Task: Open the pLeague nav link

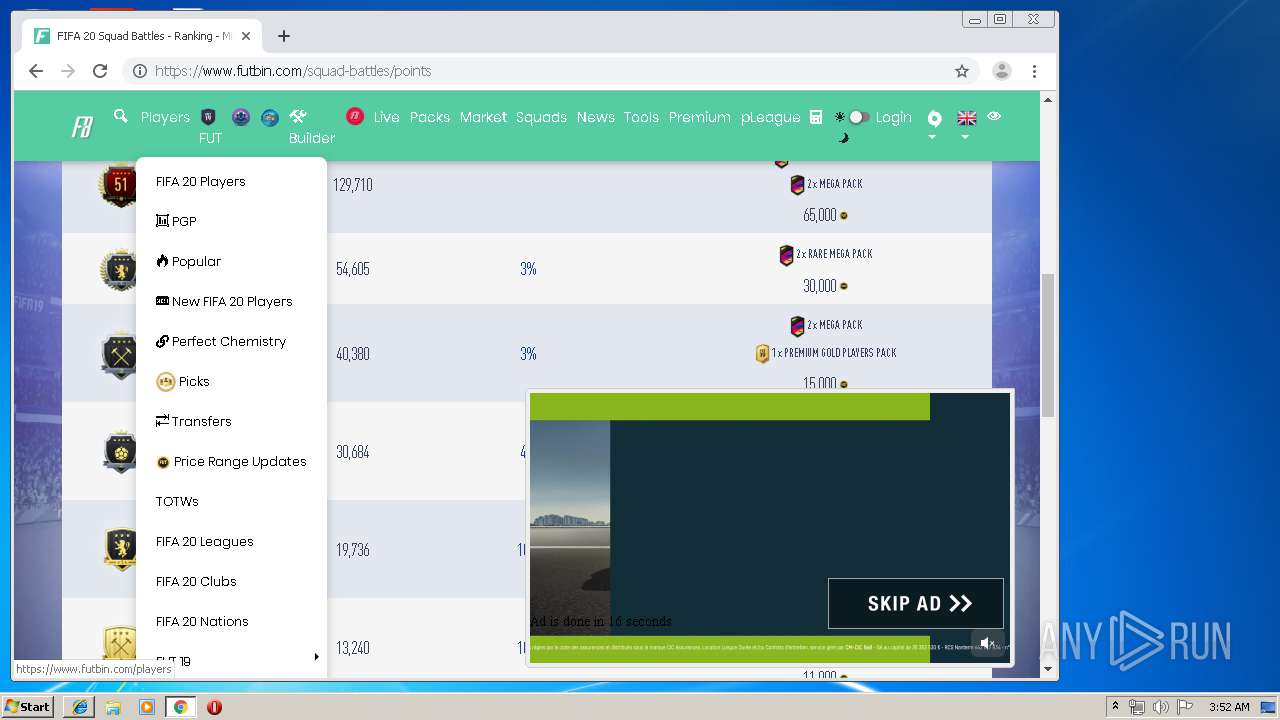Action: coord(770,117)
